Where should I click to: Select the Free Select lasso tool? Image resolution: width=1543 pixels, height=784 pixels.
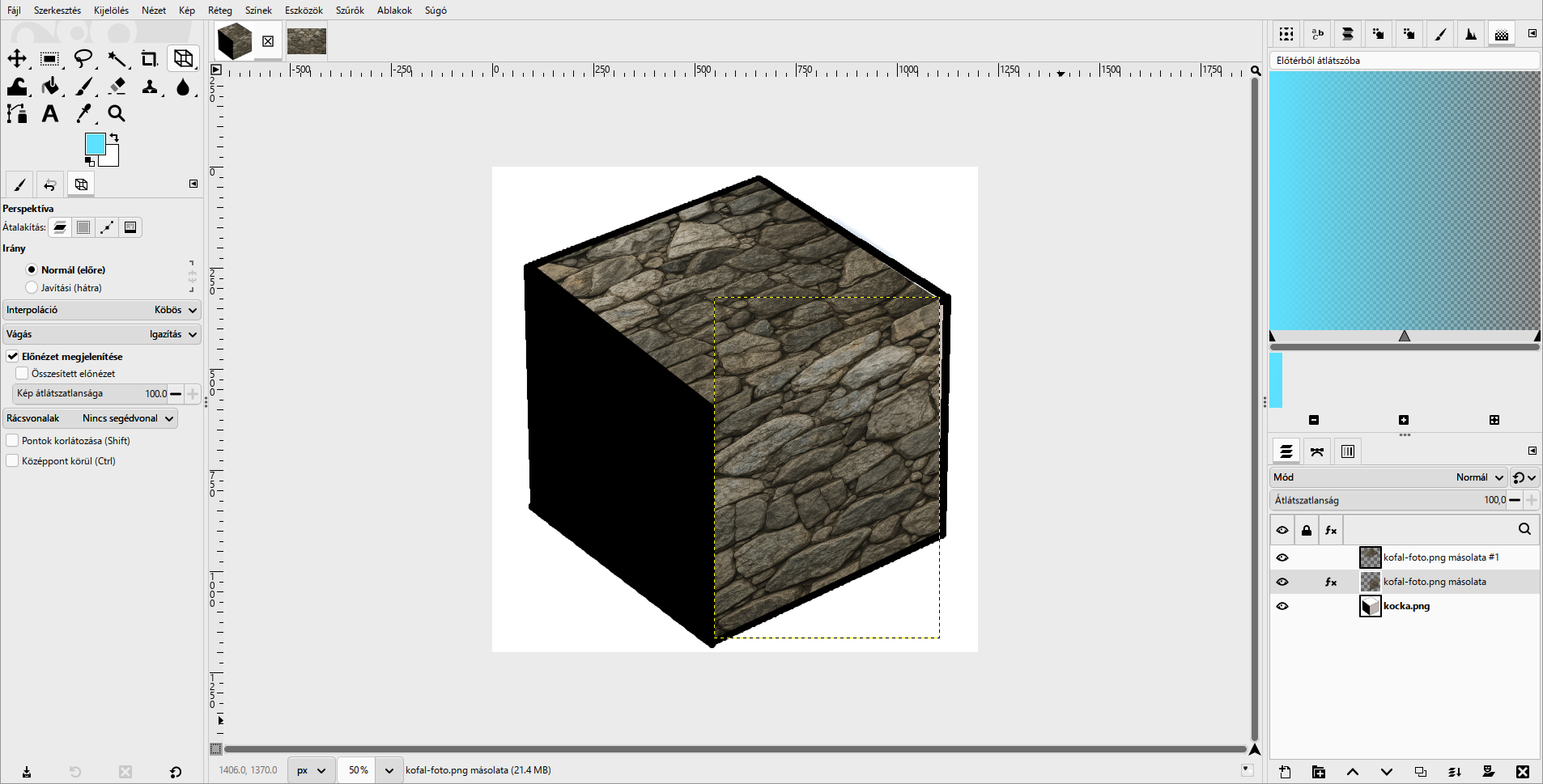[83, 58]
